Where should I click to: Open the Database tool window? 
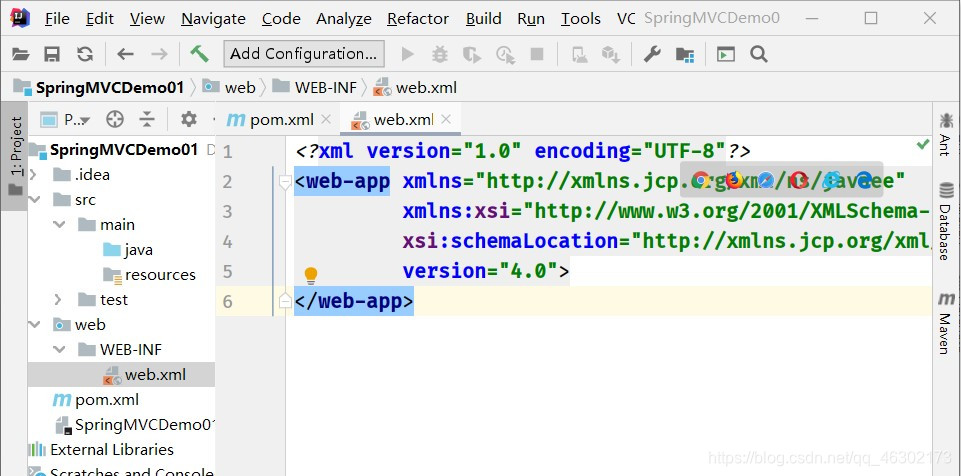point(946,222)
